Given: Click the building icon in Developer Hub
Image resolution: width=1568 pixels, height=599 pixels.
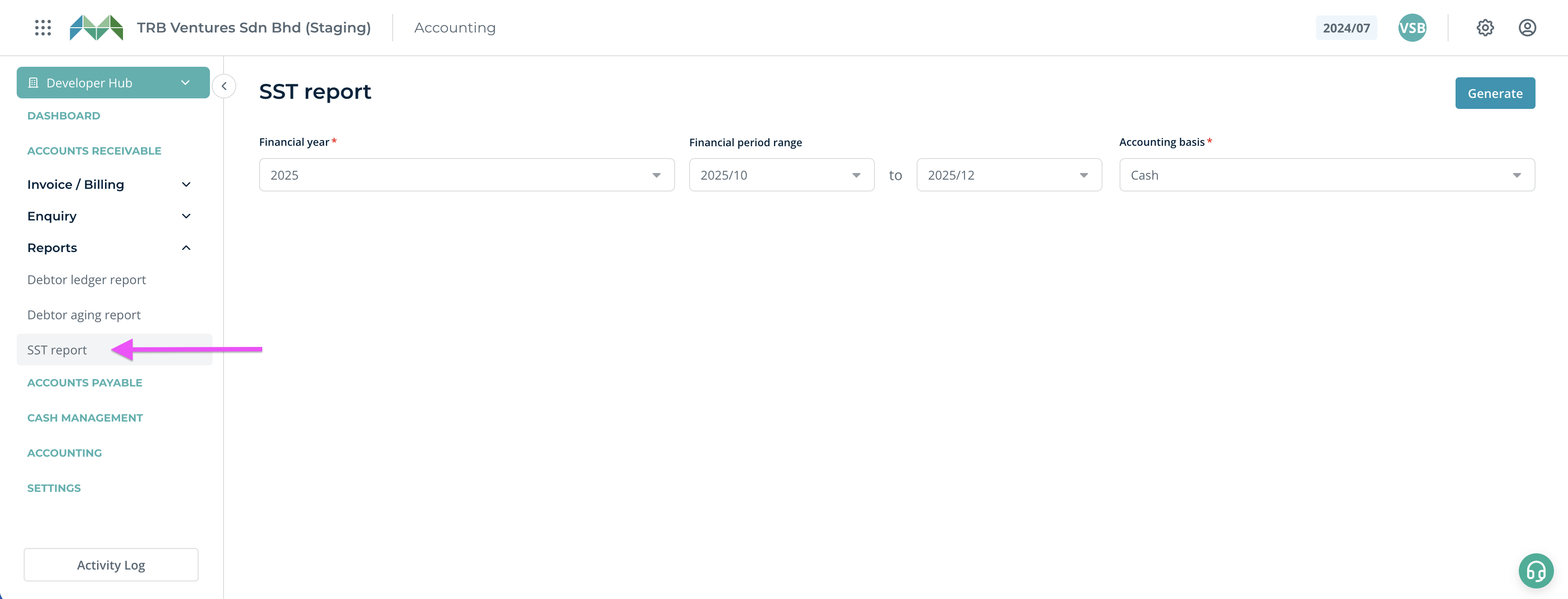Looking at the screenshot, I should point(33,83).
